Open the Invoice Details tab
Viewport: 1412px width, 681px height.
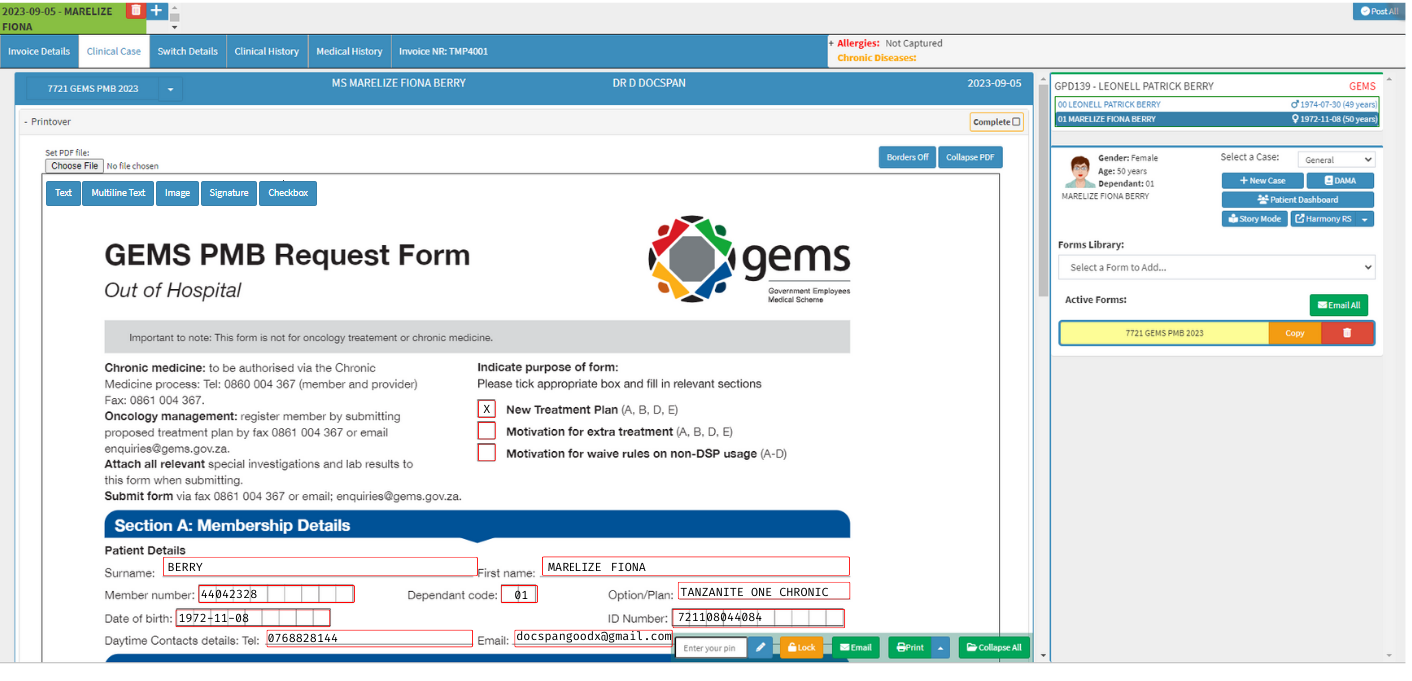point(39,51)
